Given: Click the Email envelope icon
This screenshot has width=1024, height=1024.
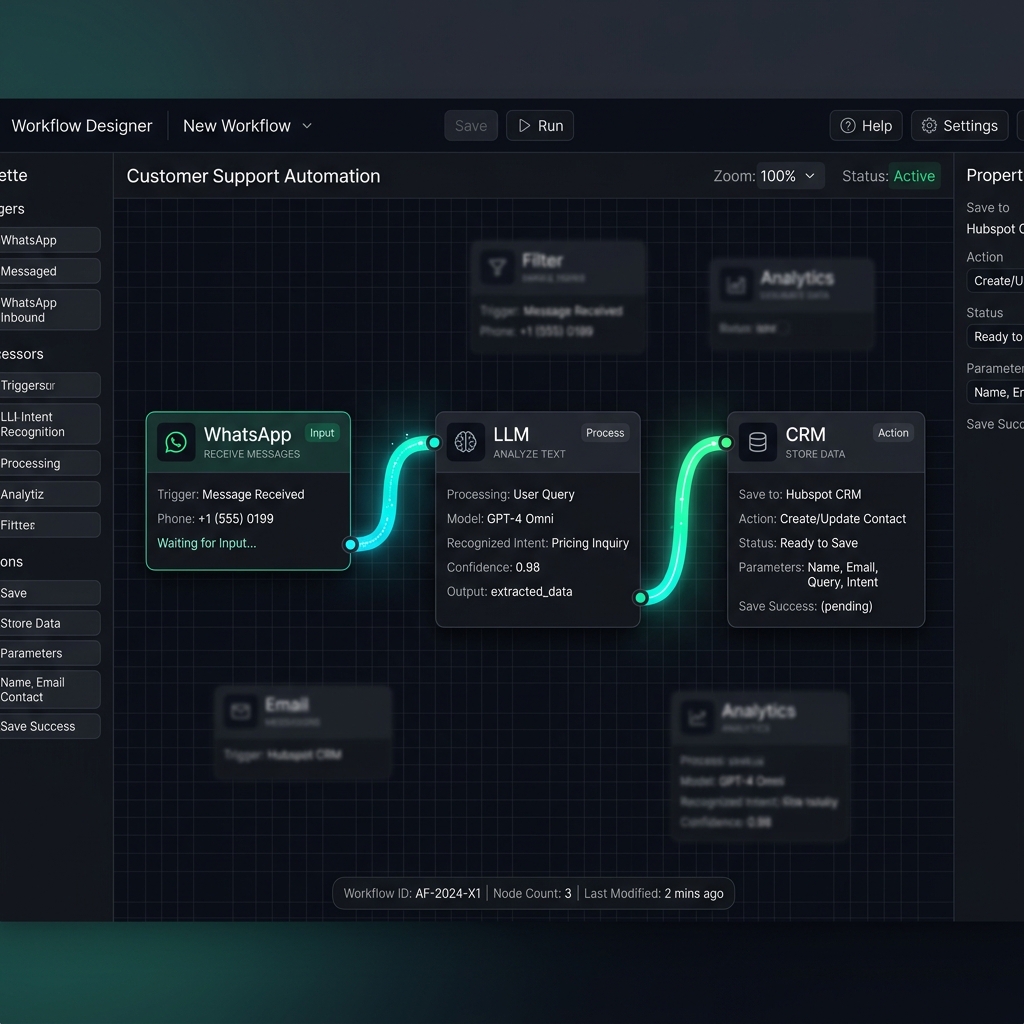Looking at the screenshot, I should point(240,711).
